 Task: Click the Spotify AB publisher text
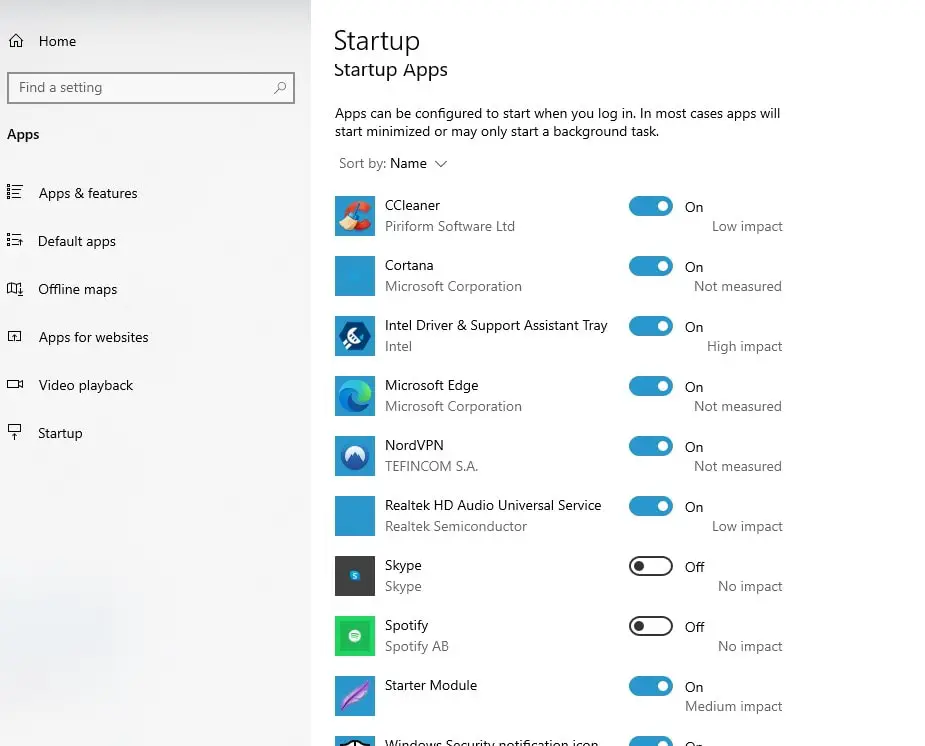pos(416,646)
